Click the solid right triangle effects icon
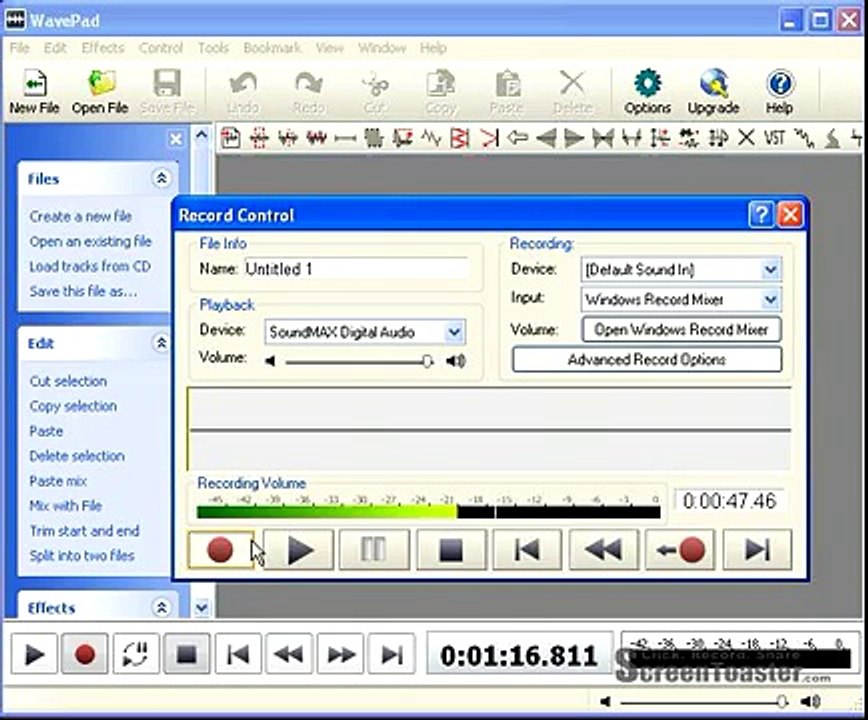This screenshot has width=868, height=720. tap(574, 137)
